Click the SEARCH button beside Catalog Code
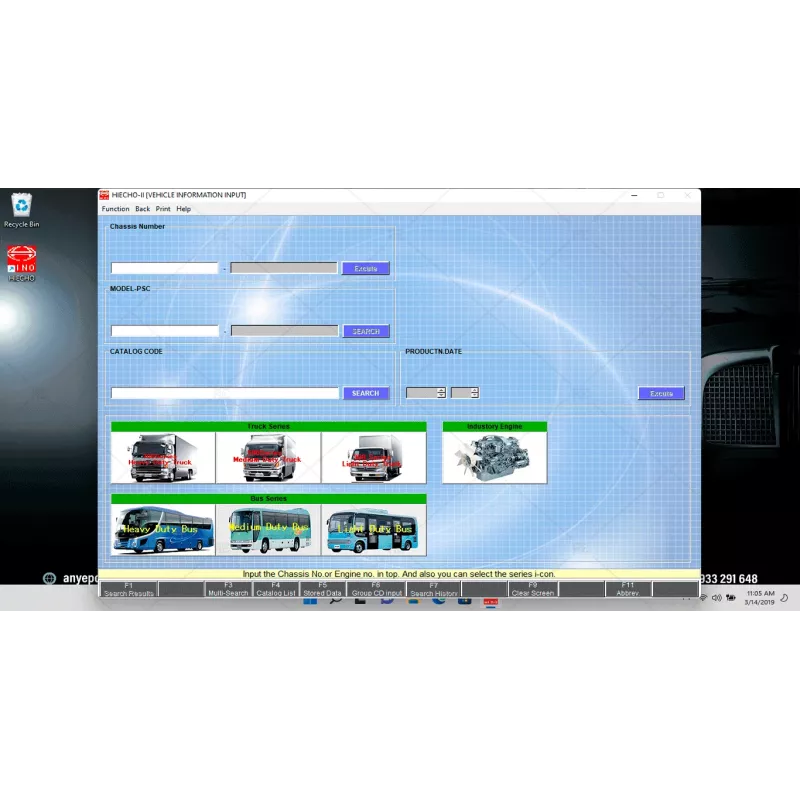 pyautogui.click(x=365, y=393)
